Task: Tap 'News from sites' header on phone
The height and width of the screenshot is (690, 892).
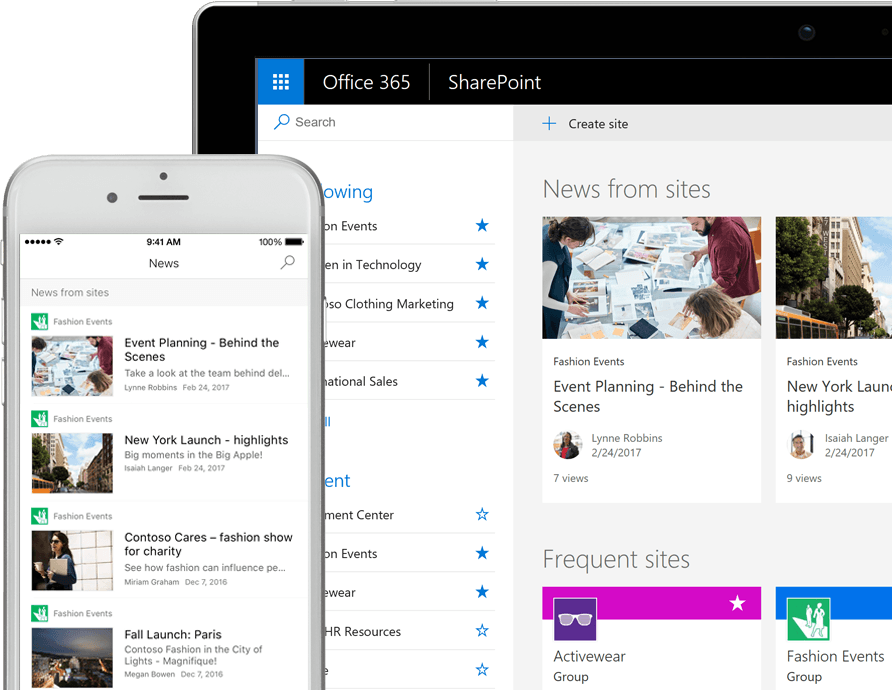Action: [x=70, y=292]
